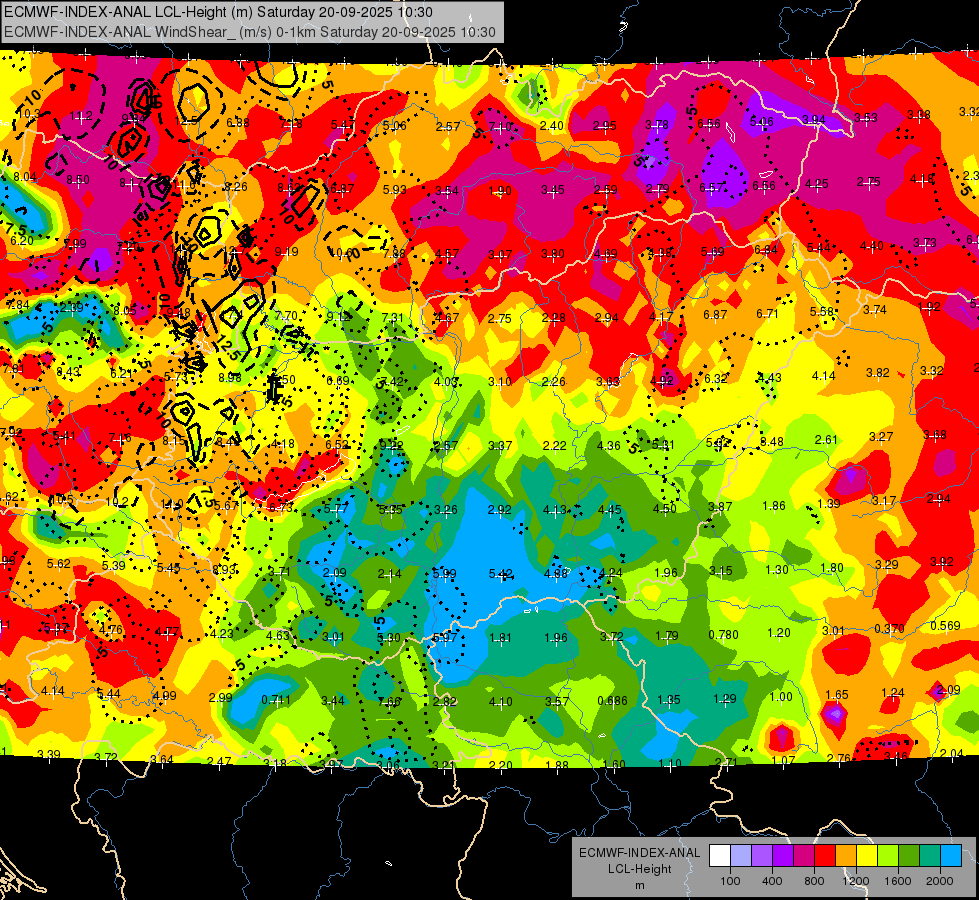Click the wind shear value '3.82'
The height and width of the screenshot is (900, 979).
(x=877, y=373)
